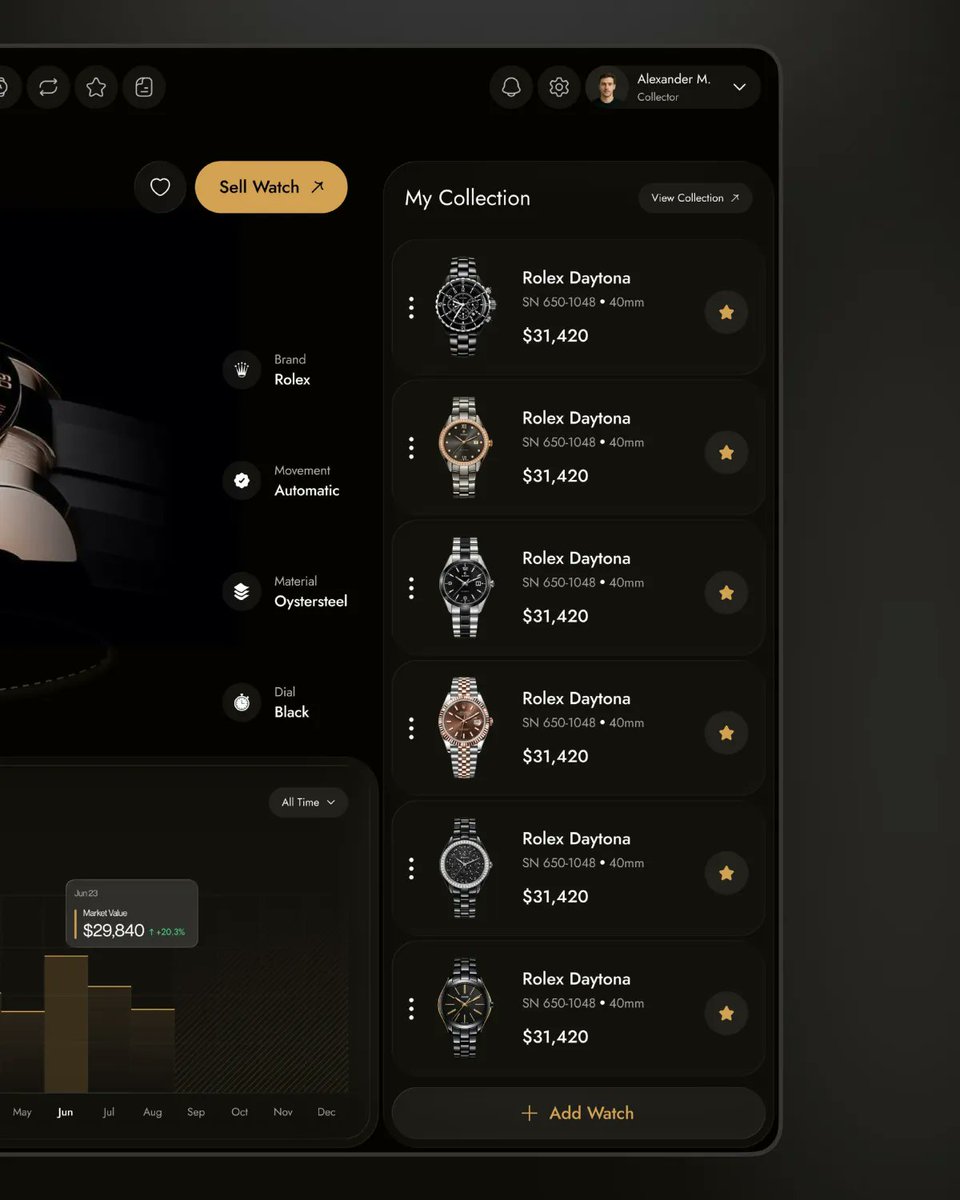
Task: Click the chart bar above Aug
Action: point(153,1050)
